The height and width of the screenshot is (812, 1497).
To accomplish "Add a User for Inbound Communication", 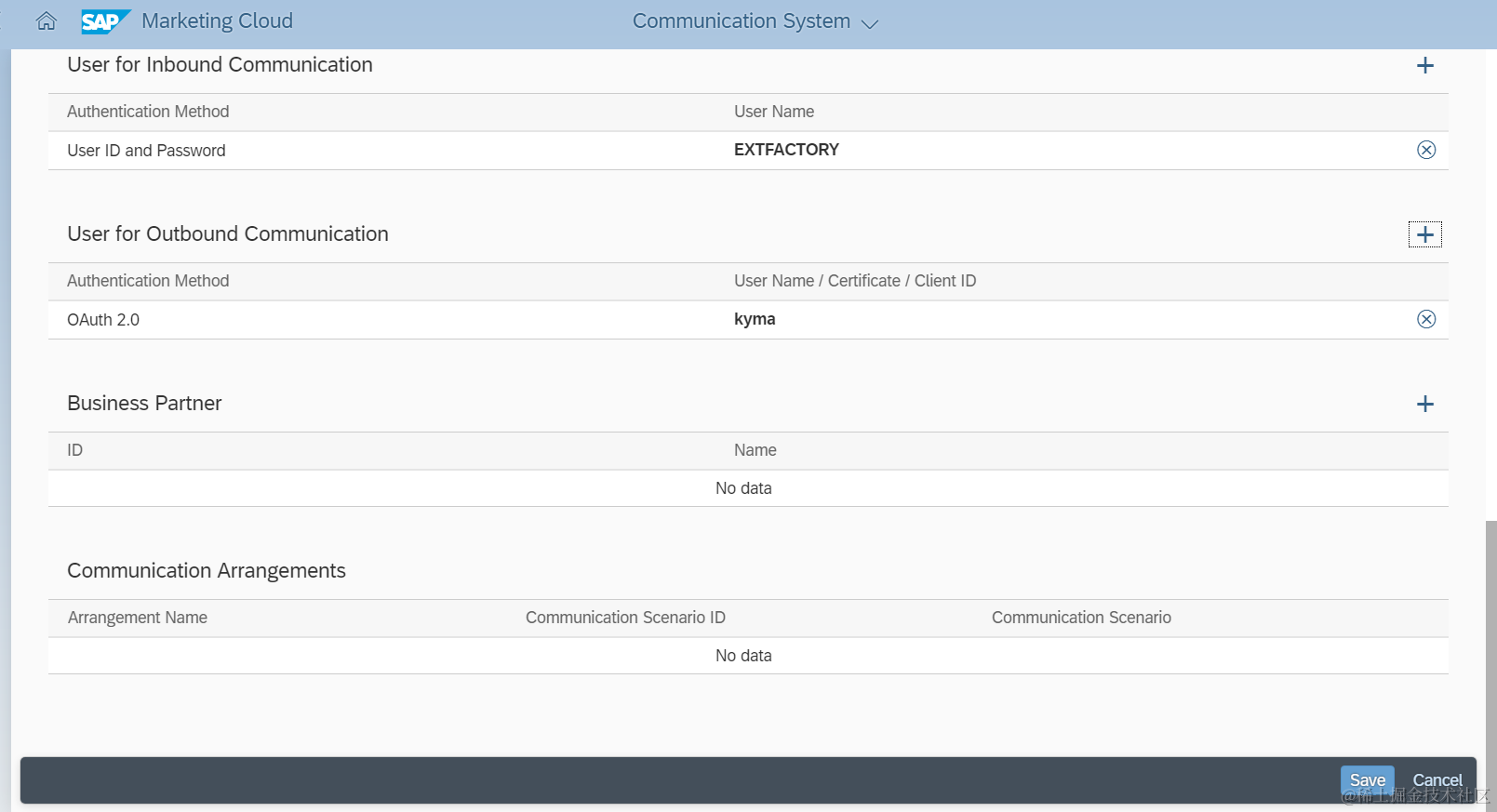I will [1424, 65].
